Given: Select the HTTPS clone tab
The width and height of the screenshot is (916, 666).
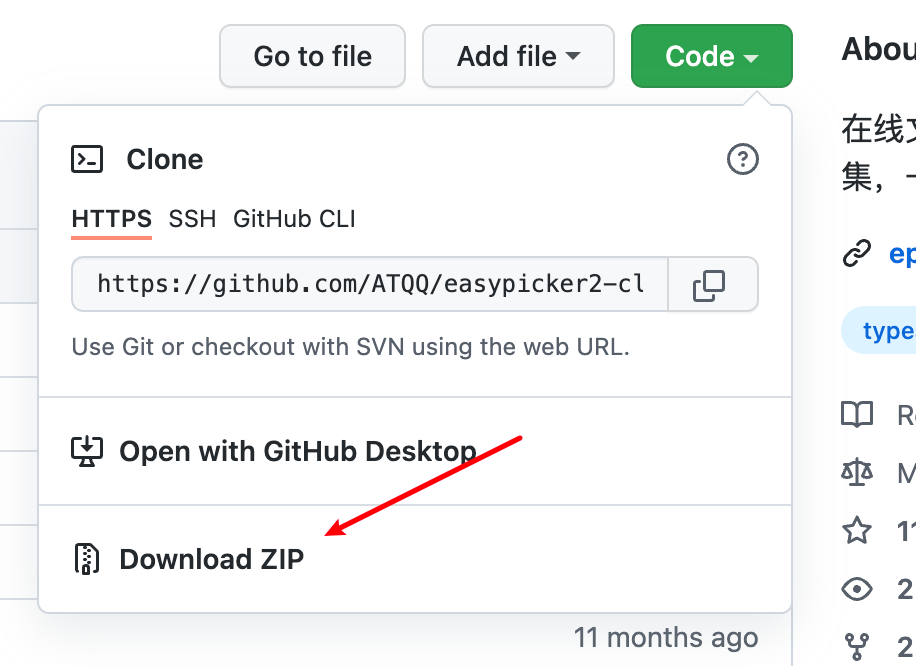Looking at the screenshot, I should coord(112,219).
